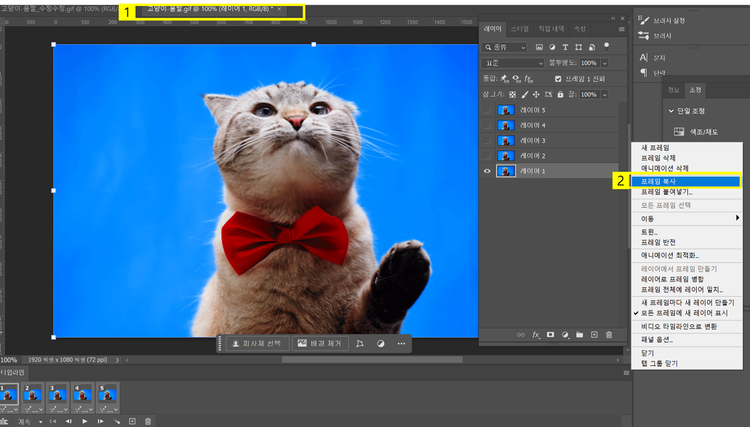Screen dimensions: 750x427
Task: Select frame 3 thumbnail in the timeline
Action: (x=57, y=395)
